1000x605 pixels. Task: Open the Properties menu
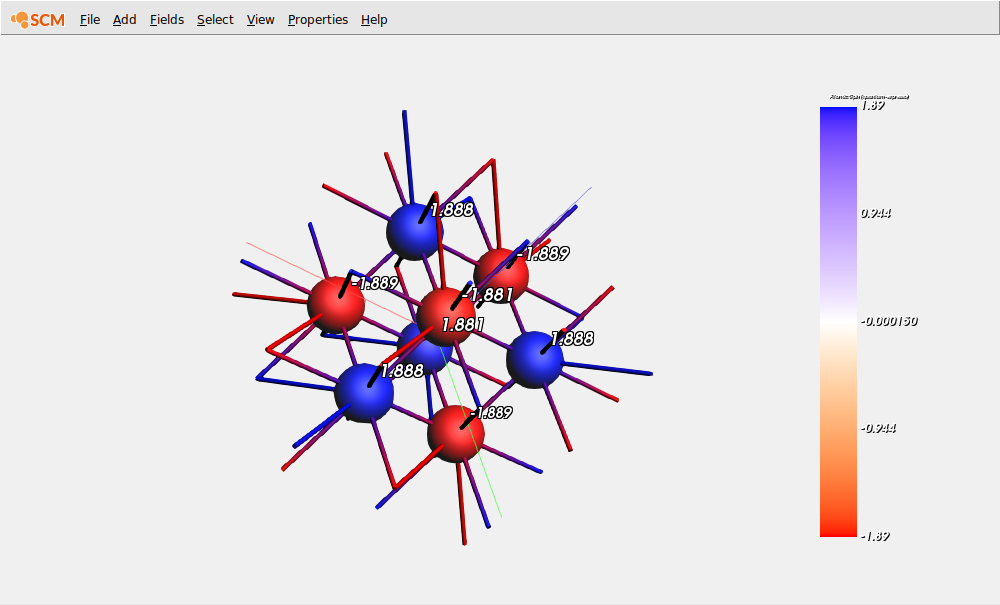coord(318,20)
